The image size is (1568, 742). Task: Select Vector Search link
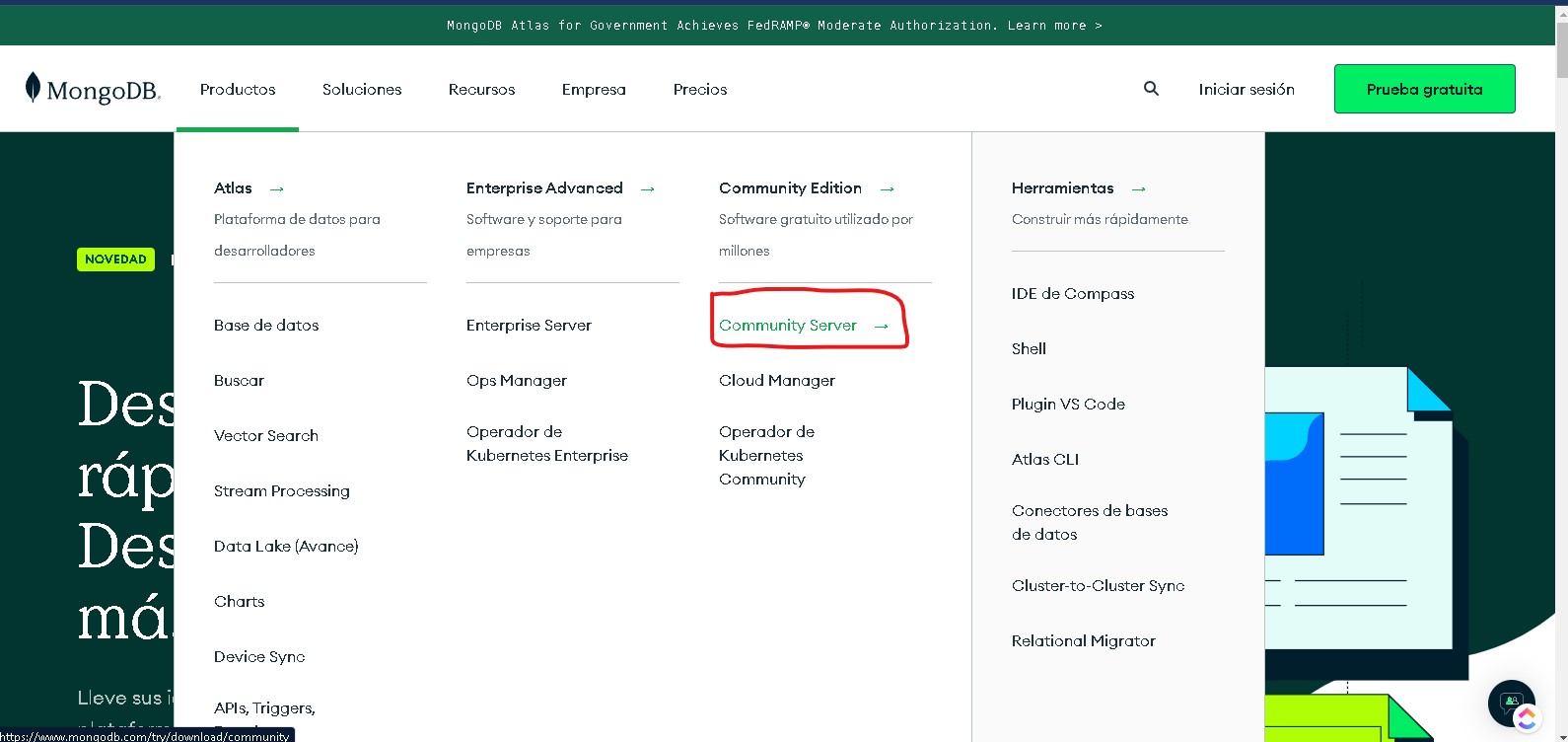click(x=266, y=436)
